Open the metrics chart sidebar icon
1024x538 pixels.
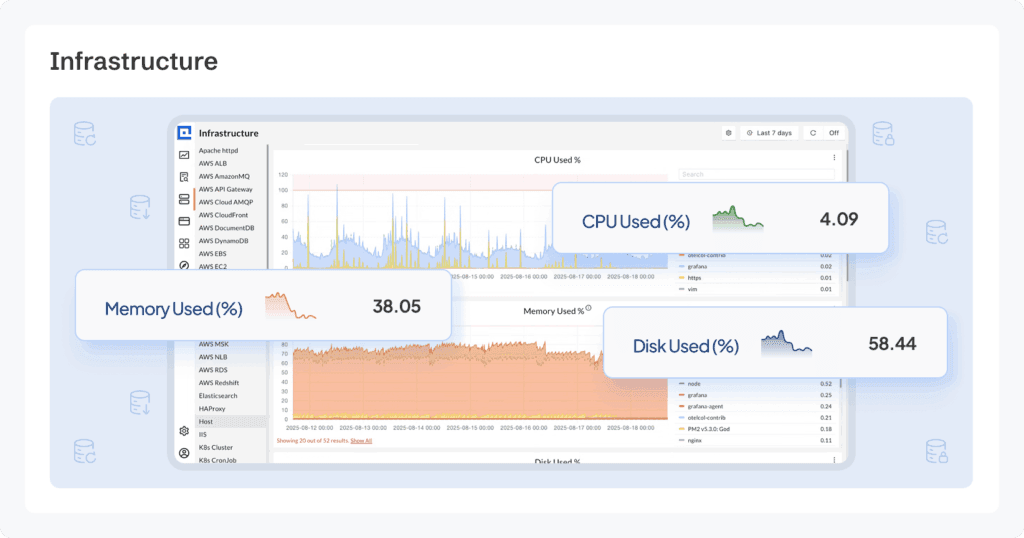coord(184,155)
